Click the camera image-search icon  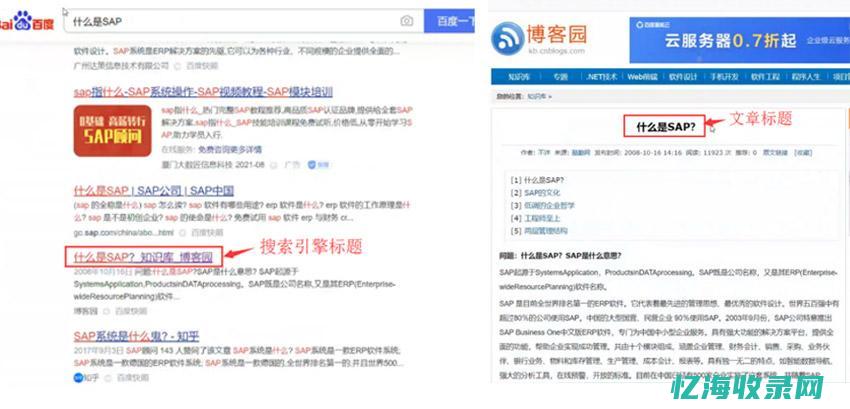[407, 21]
